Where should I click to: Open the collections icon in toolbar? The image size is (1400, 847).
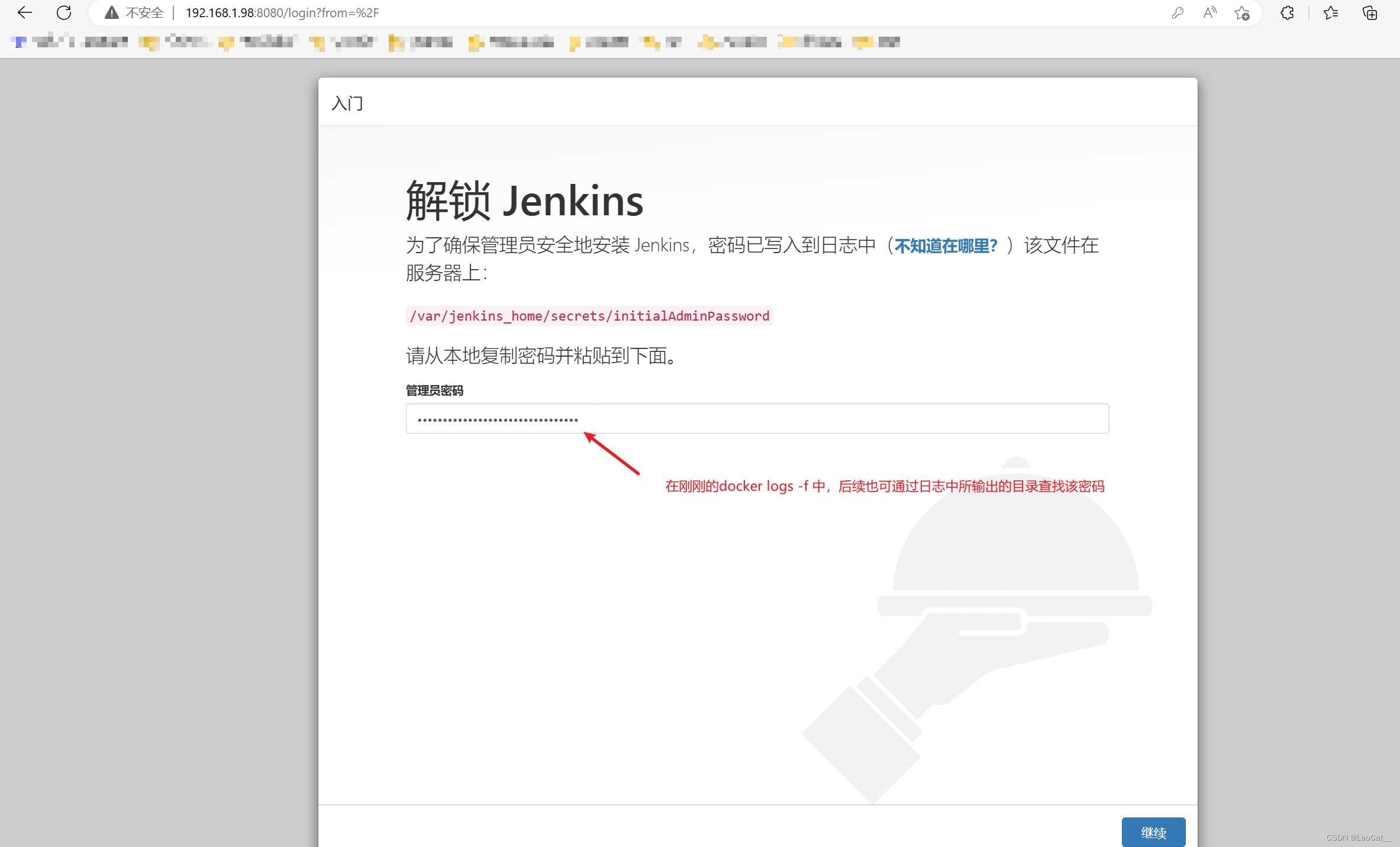tap(1370, 12)
